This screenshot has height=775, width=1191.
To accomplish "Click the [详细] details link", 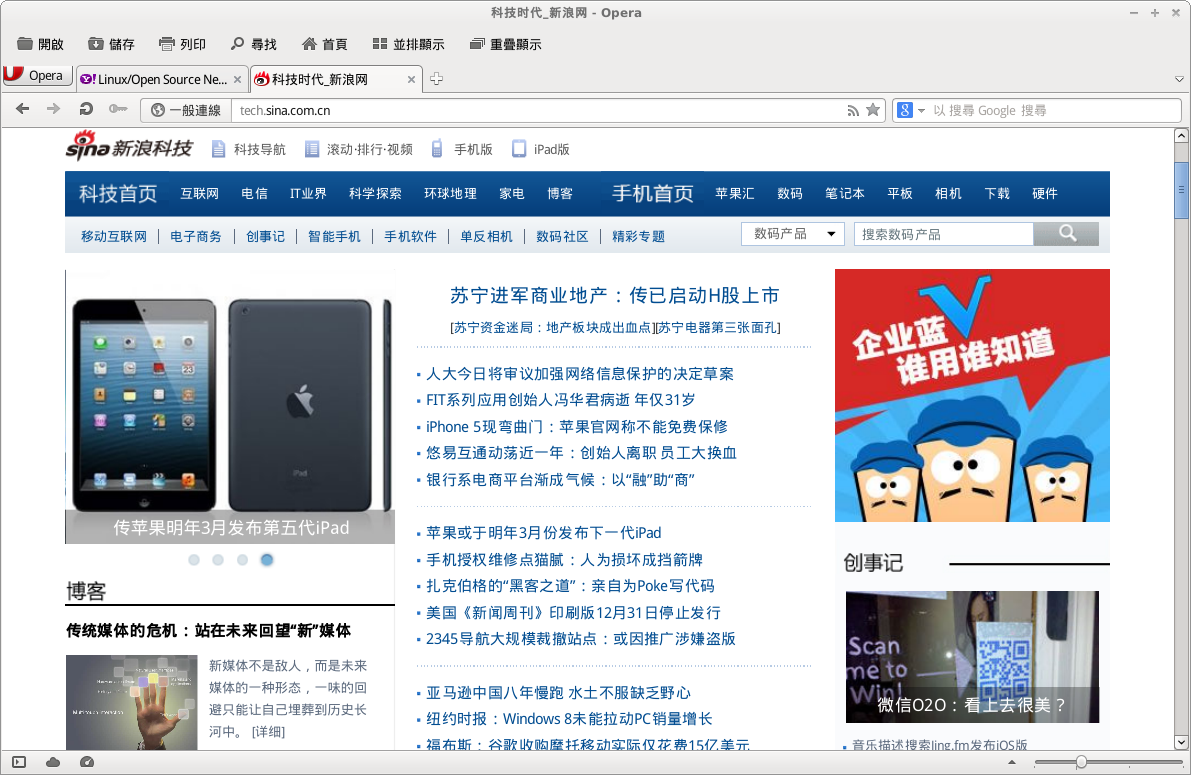I will coord(269,732).
